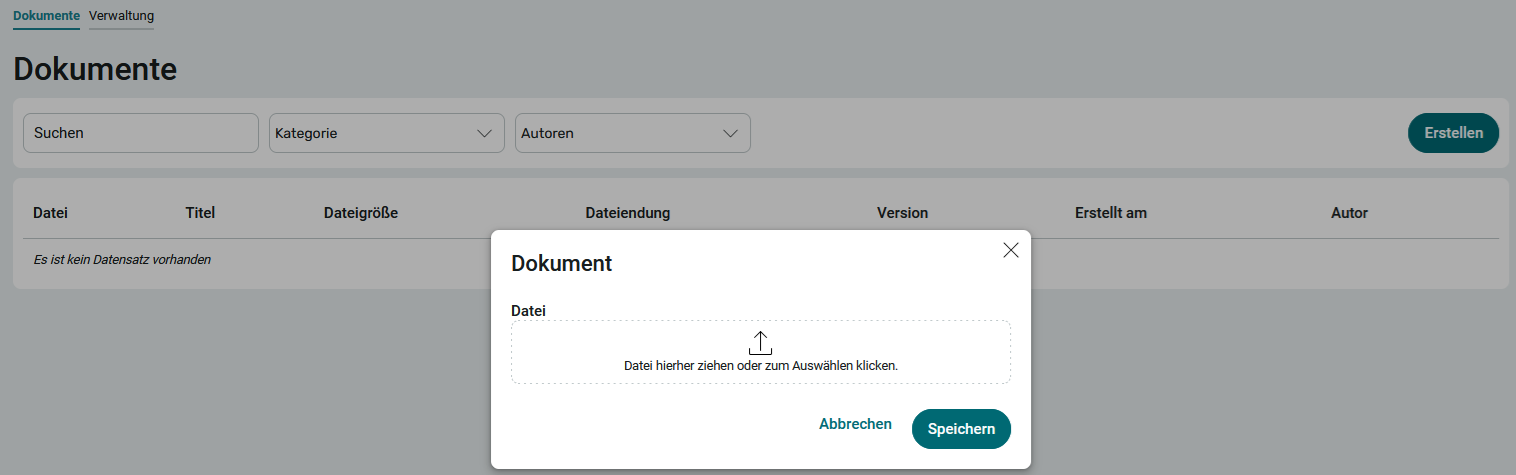1516x475 pixels.
Task: Open the Autoren dropdown
Action: click(632, 133)
